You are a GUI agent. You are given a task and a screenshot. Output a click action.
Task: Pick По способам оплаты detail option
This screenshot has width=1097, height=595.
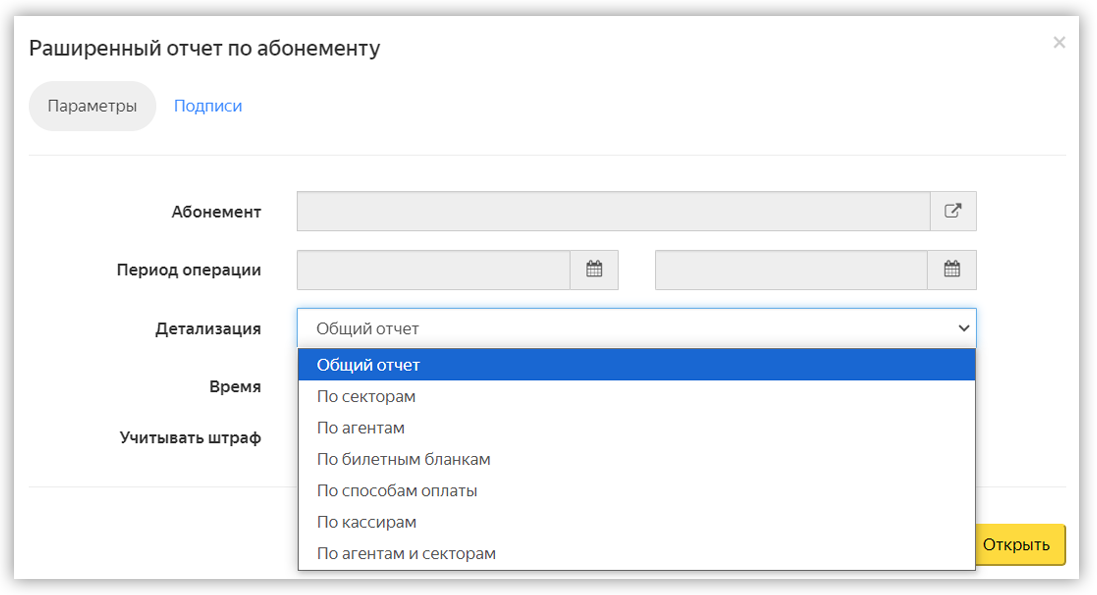tap(637, 491)
